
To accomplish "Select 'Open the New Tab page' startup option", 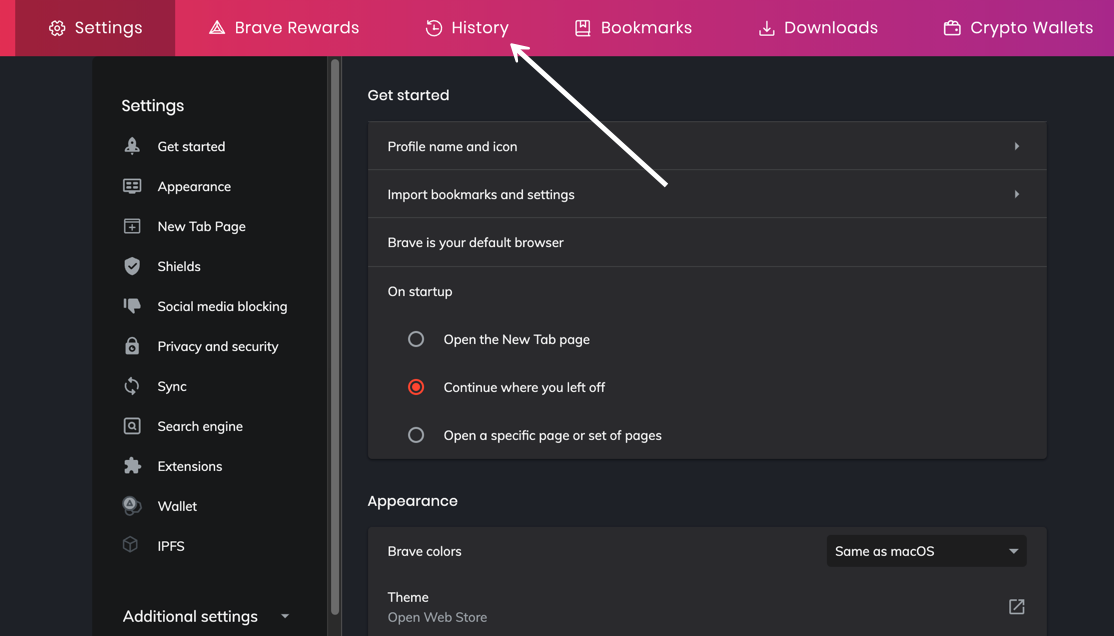I will point(415,339).
